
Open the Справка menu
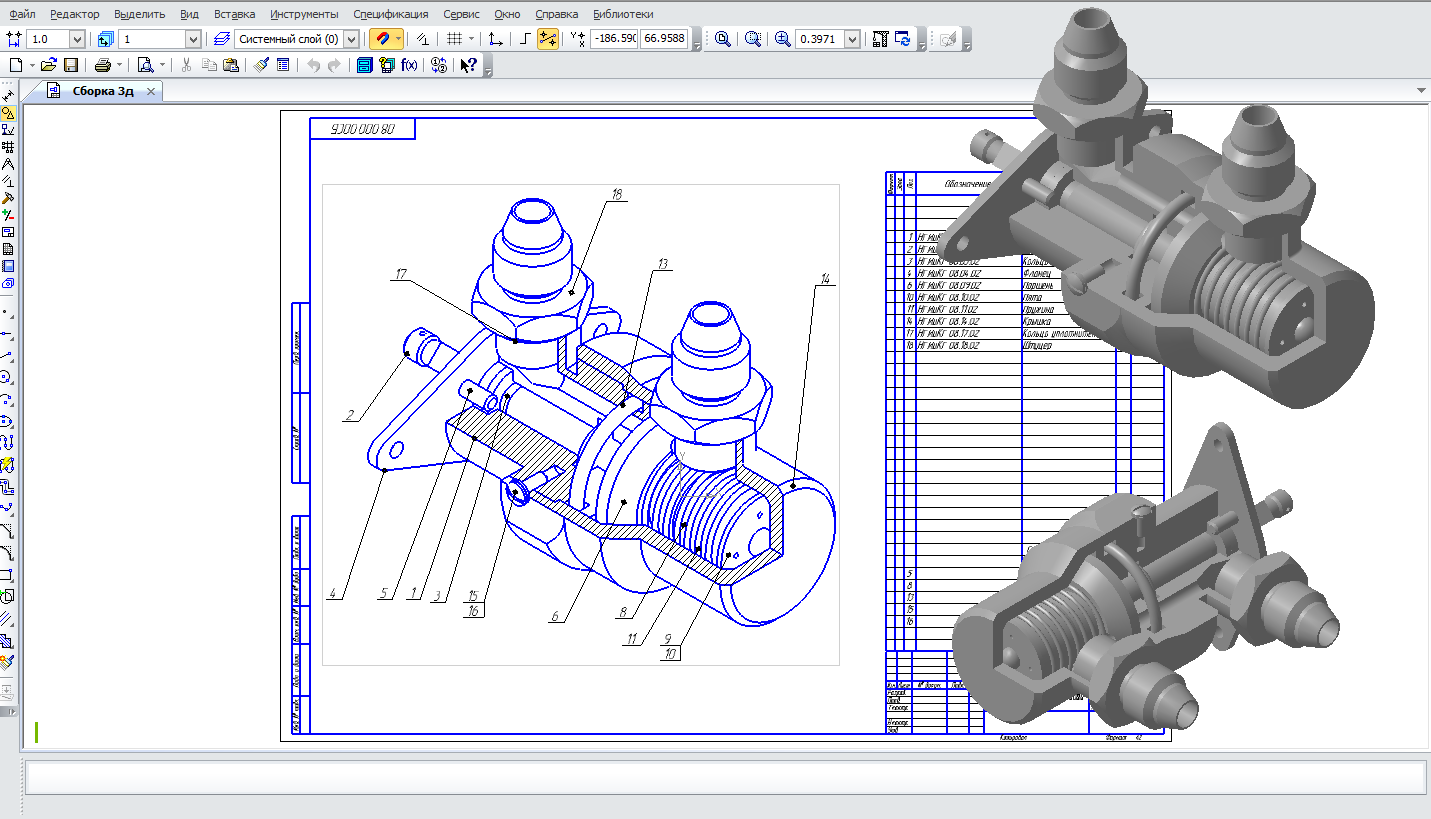click(557, 14)
